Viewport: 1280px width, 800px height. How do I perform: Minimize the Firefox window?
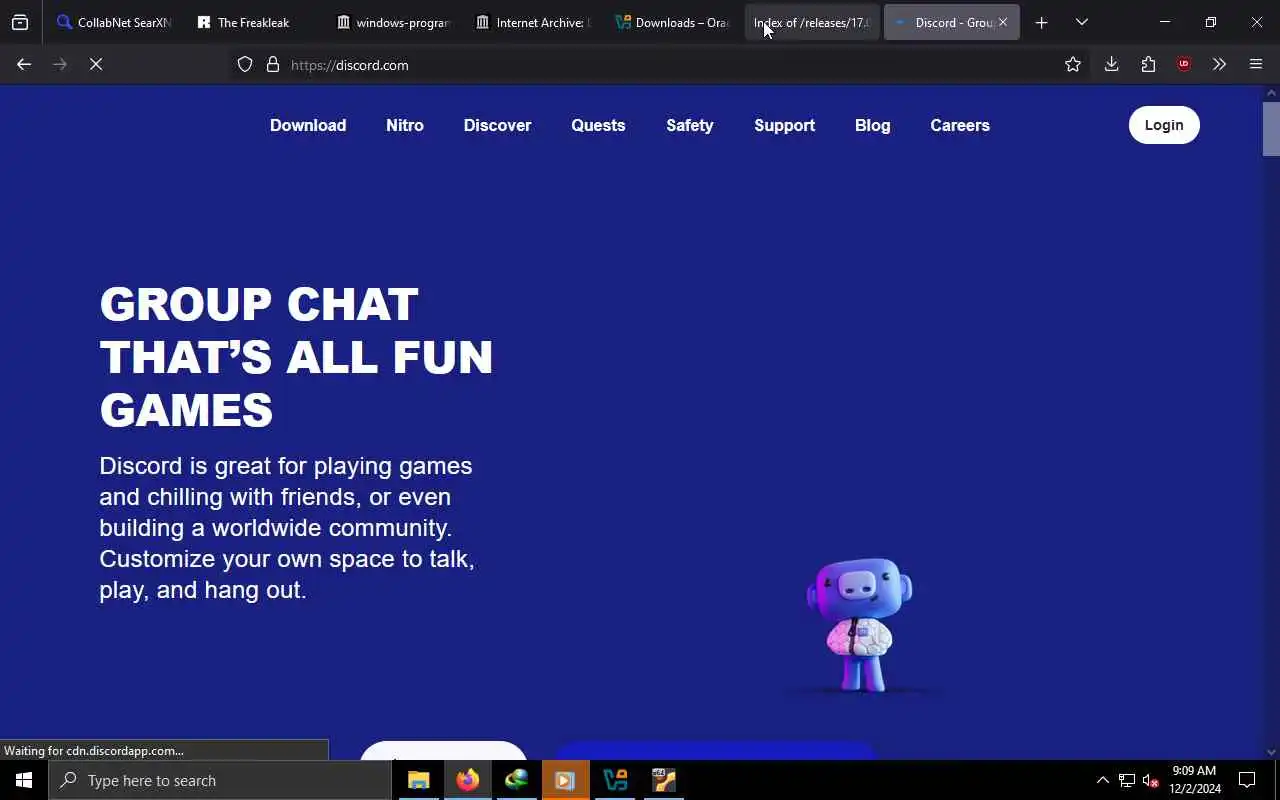[1164, 22]
